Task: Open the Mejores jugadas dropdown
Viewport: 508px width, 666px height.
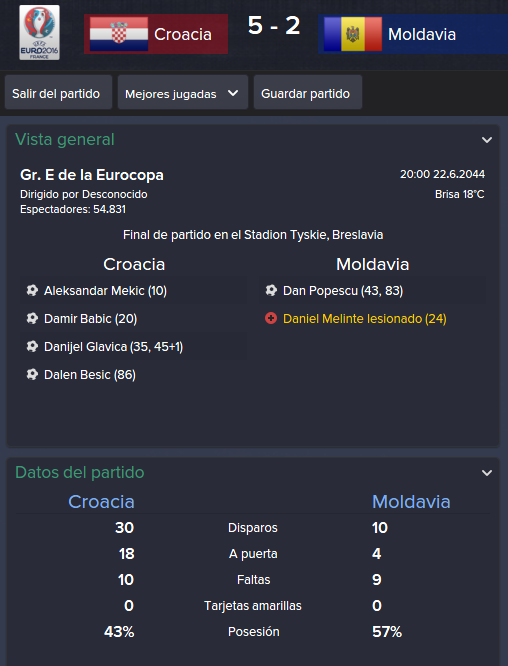Action: point(183,93)
